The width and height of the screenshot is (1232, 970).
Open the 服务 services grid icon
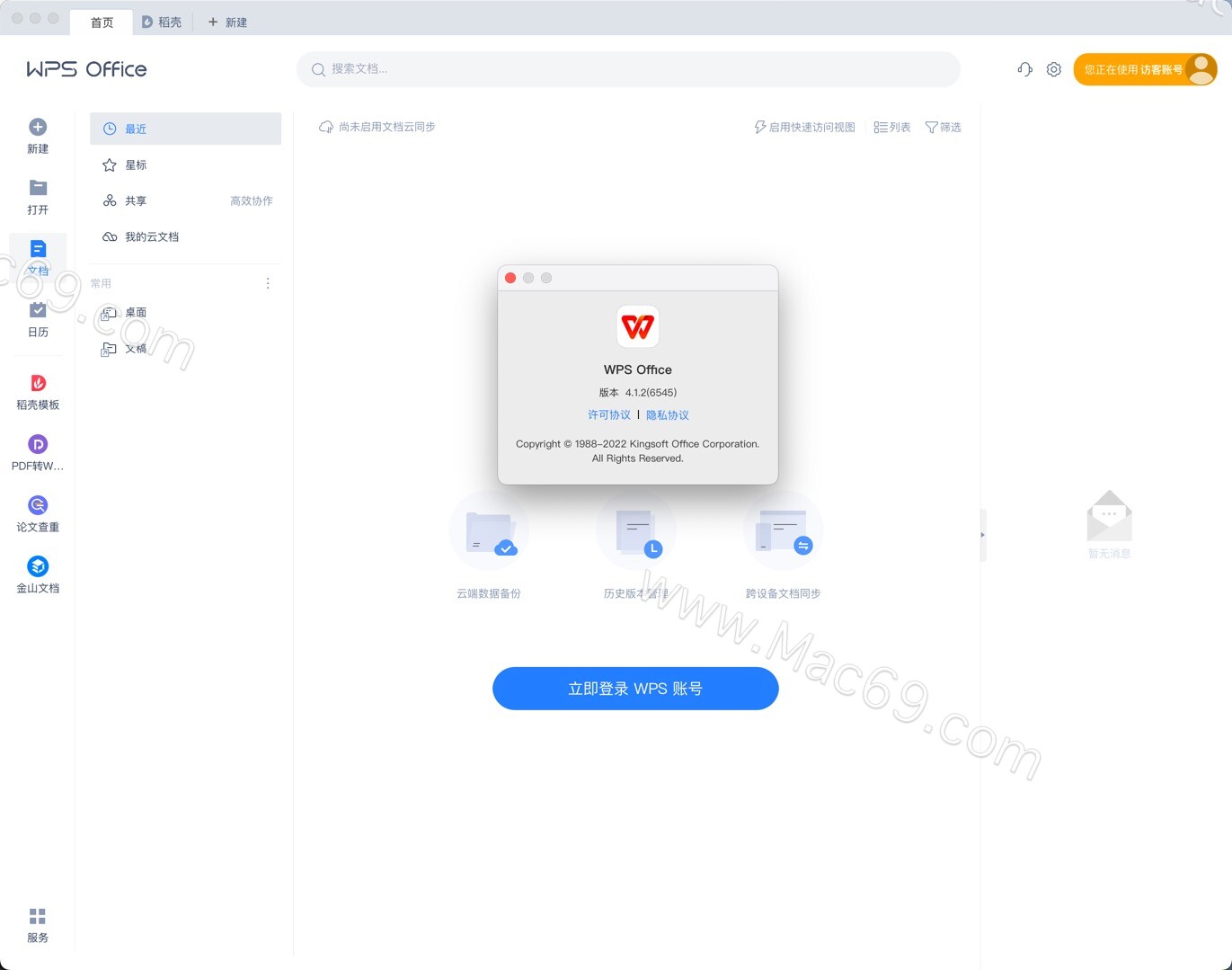pyautogui.click(x=38, y=916)
